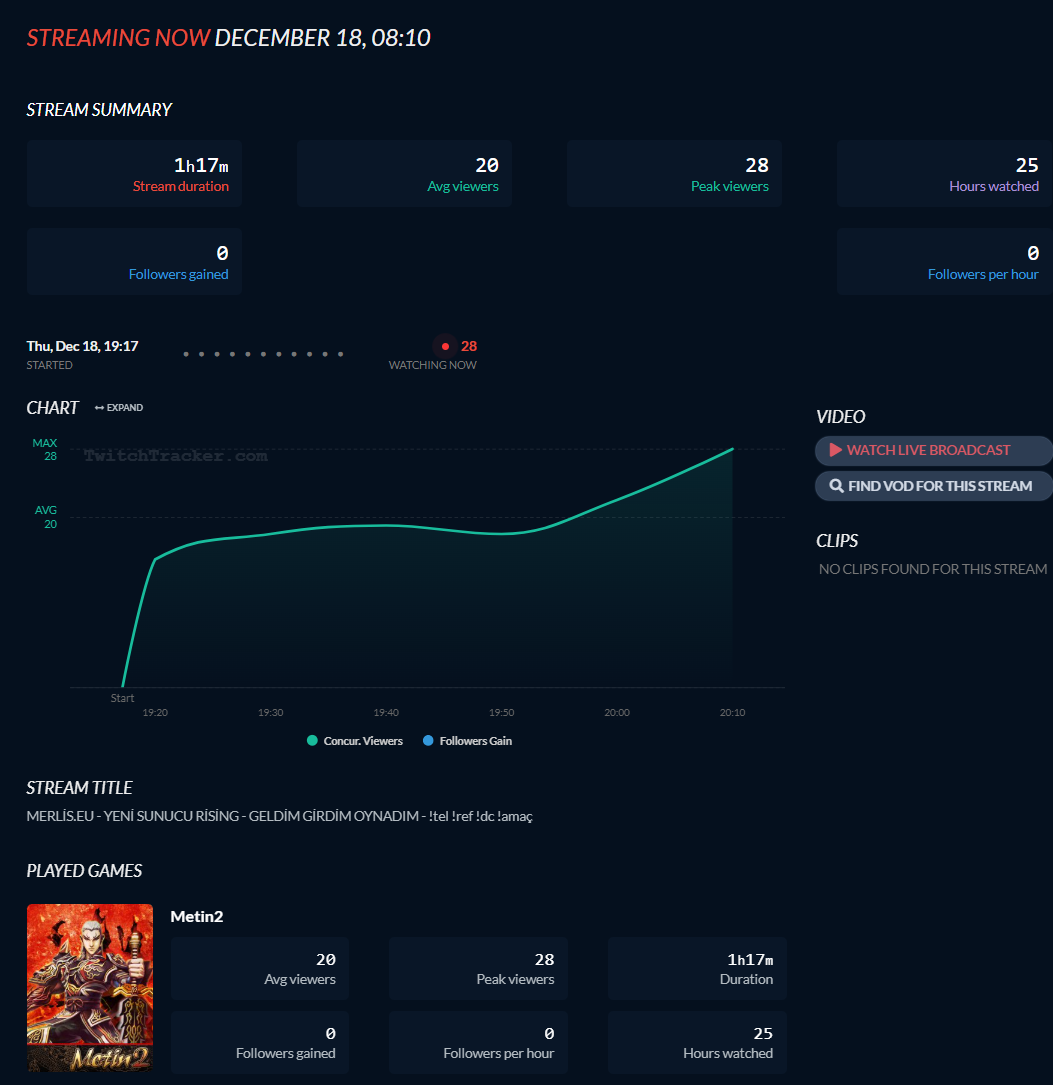Click the chart peak point at 20:10
Viewport: 1053px width, 1085px height.
point(733,449)
